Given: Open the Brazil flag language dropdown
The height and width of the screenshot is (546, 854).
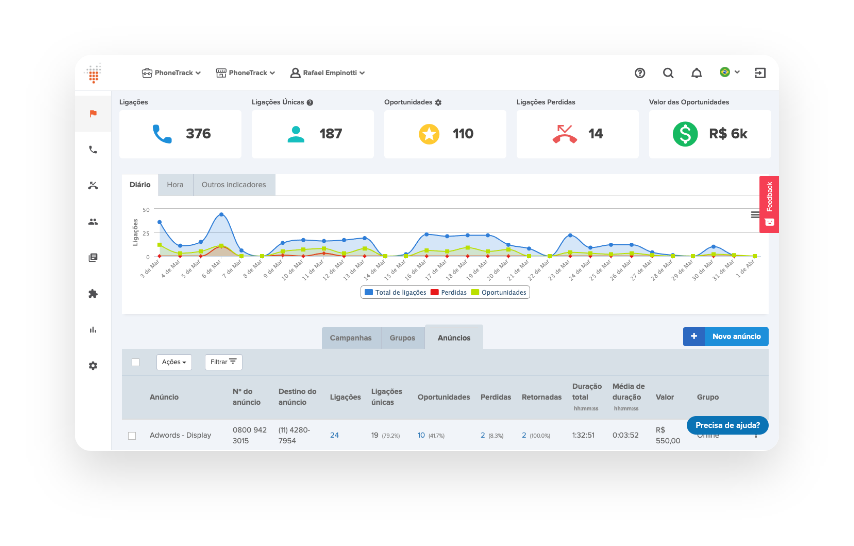Looking at the screenshot, I should point(729,72).
